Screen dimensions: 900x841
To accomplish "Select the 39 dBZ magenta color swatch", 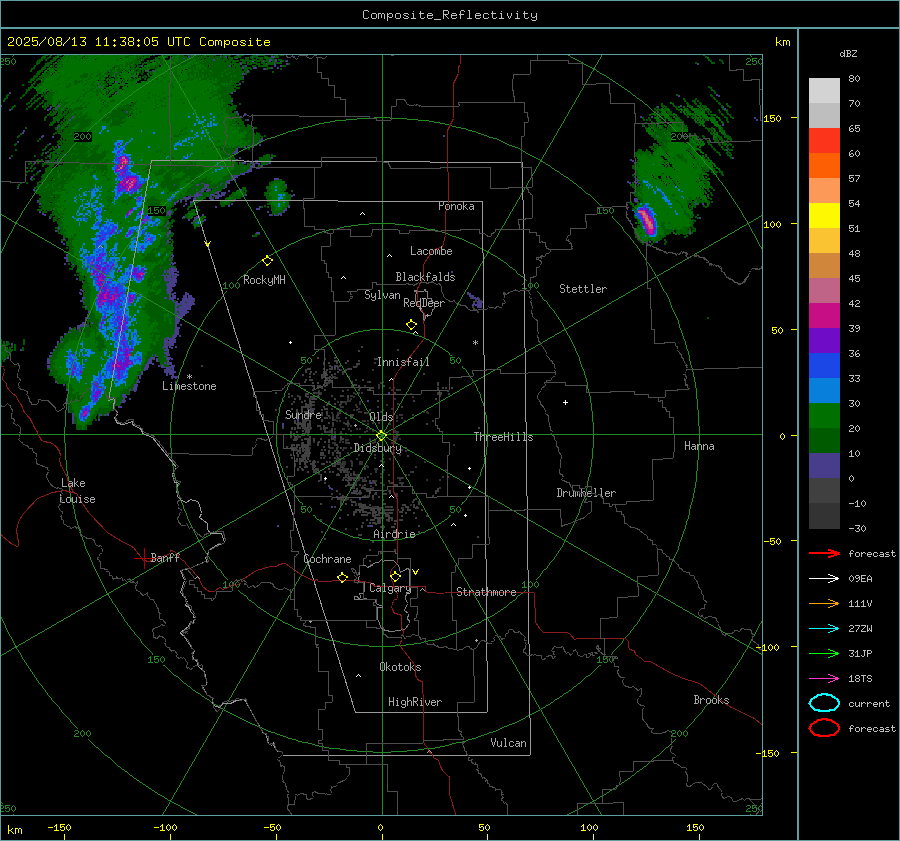I will click(824, 315).
